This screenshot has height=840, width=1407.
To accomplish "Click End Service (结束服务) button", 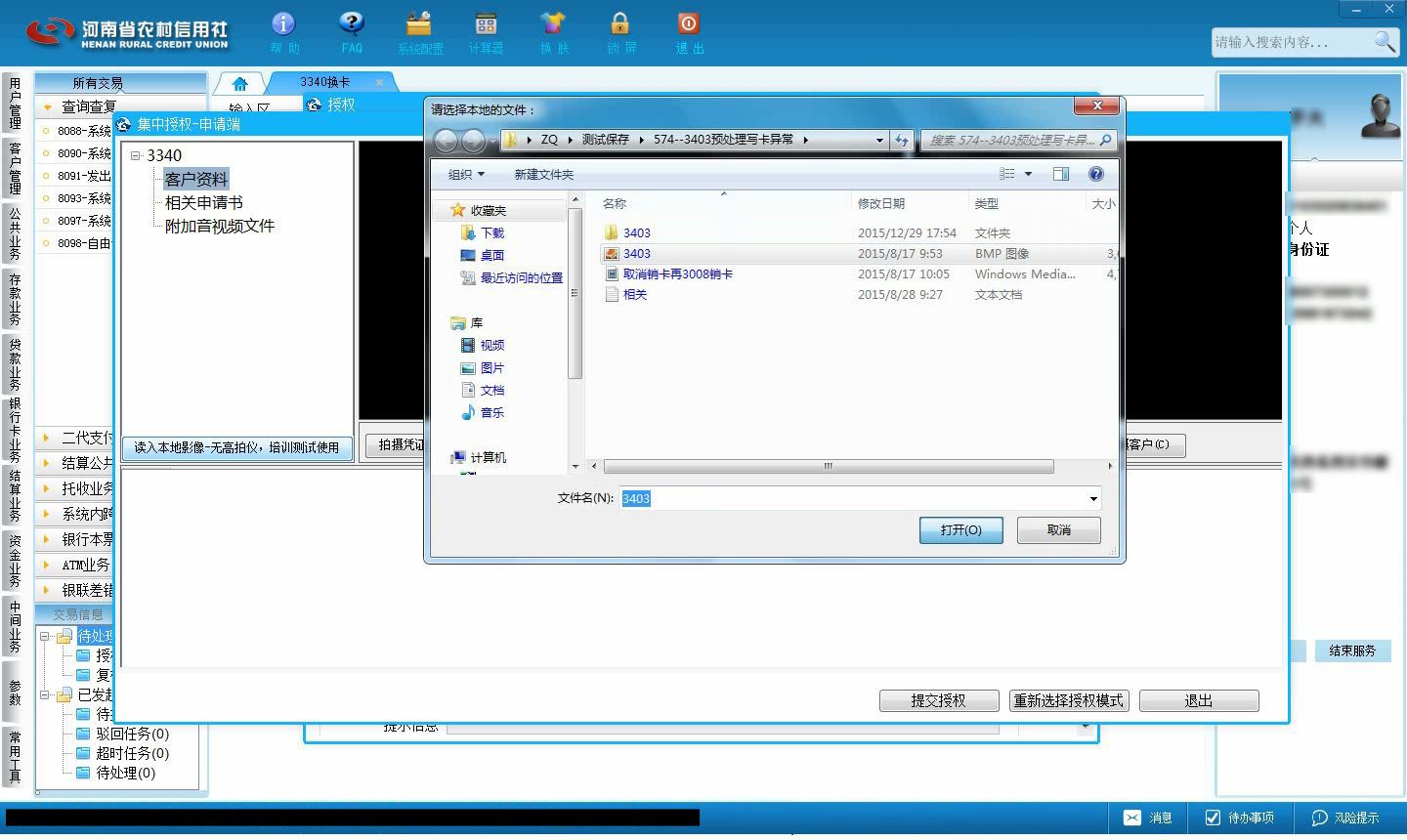I will (x=1352, y=651).
